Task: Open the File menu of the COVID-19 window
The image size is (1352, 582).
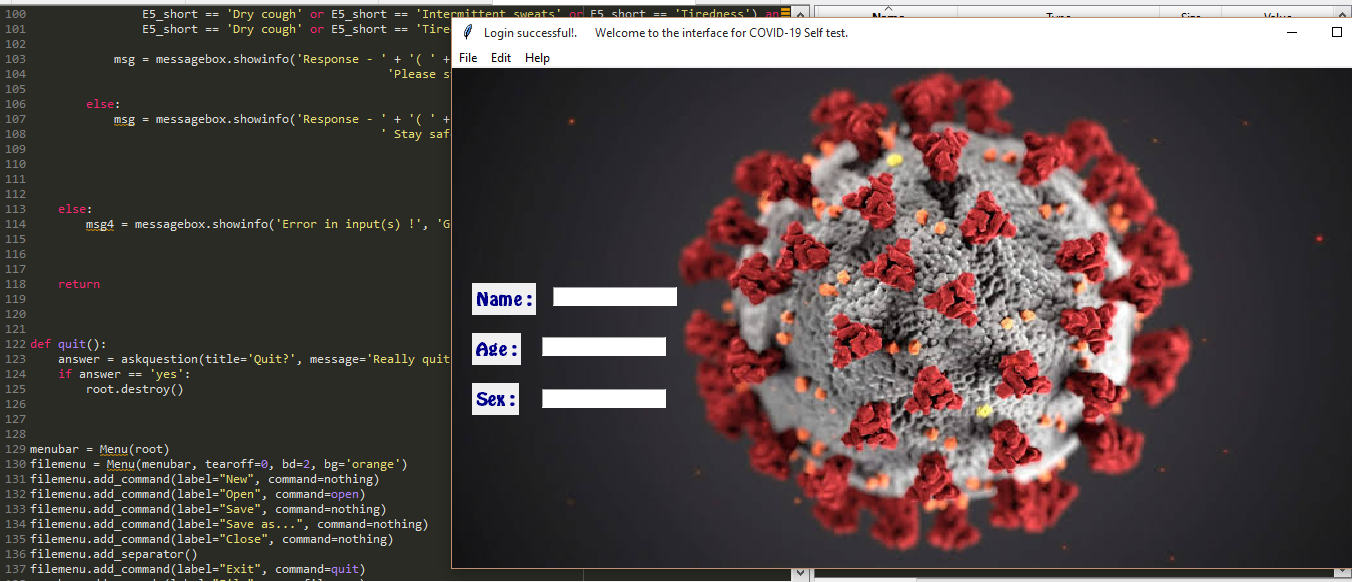Action: tap(467, 58)
